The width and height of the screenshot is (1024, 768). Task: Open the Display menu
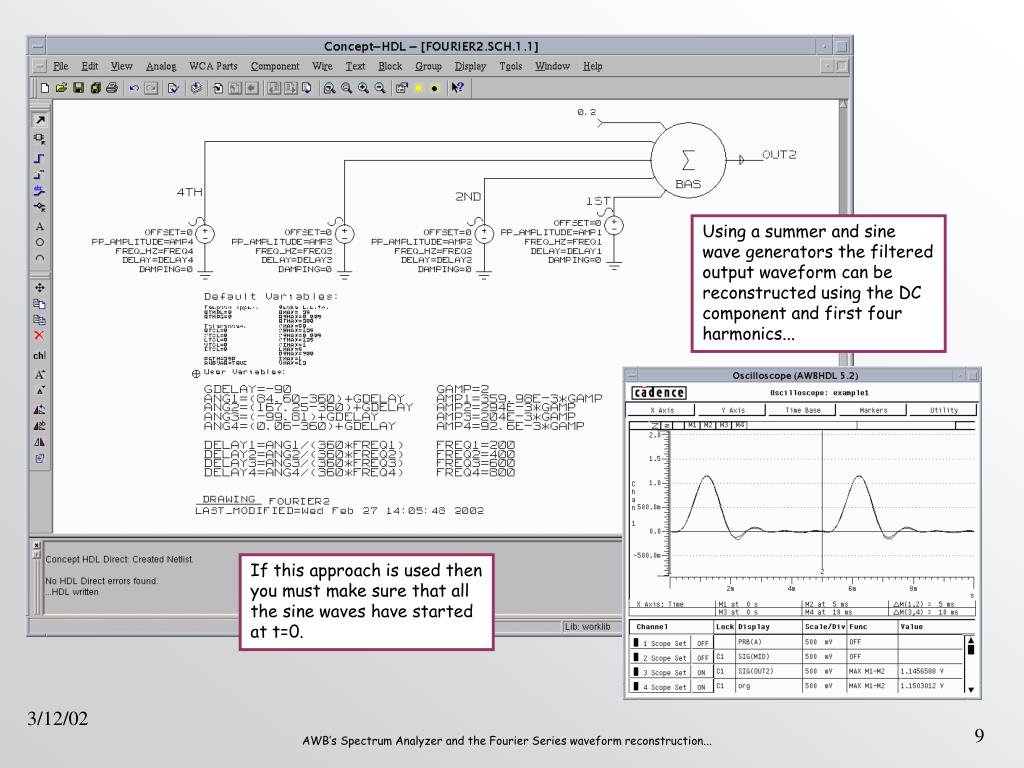[470, 66]
